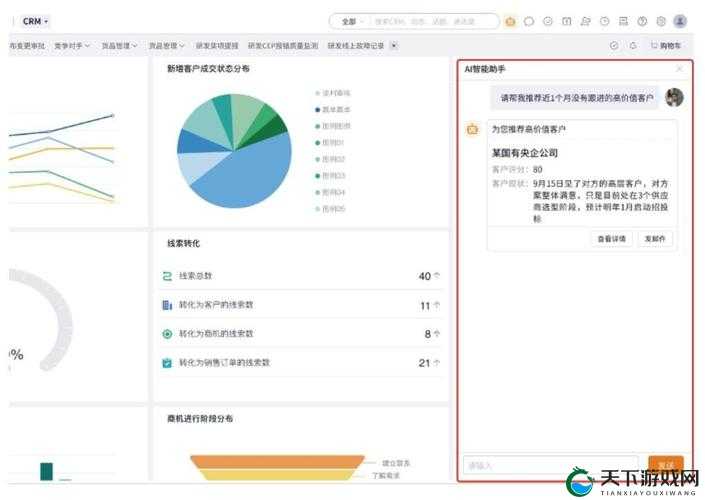The height and width of the screenshot is (500, 705).
Task: Open the CRM app switcher dropdown
Action: [x=36, y=21]
